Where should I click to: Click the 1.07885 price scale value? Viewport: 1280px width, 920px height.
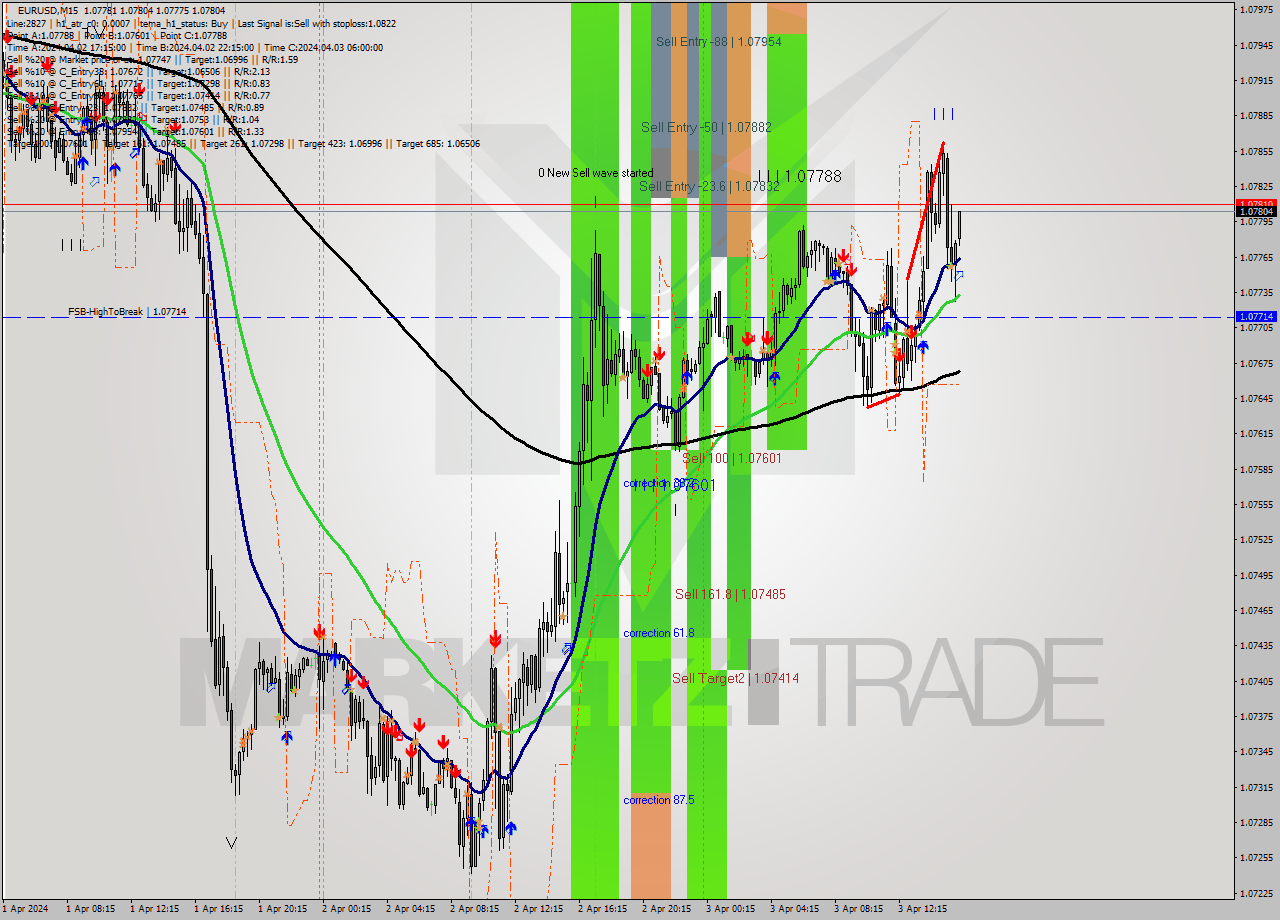pyautogui.click(x=1256, y=115)
